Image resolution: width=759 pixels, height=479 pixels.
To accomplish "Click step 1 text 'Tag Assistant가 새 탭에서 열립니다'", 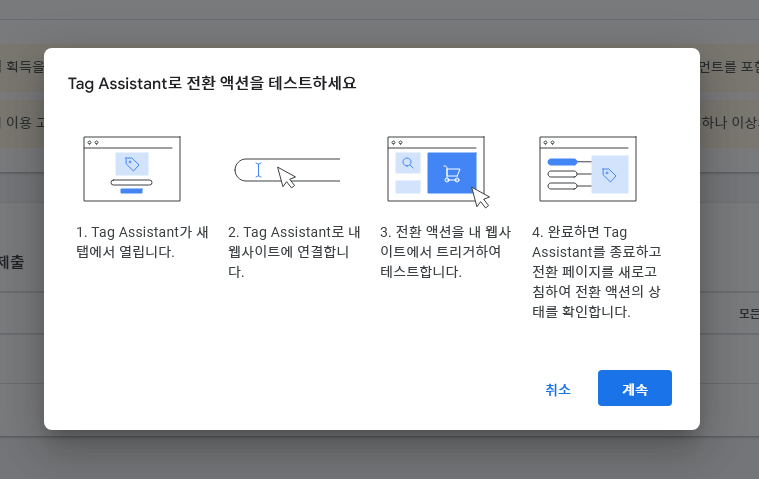I will (142, 241).
